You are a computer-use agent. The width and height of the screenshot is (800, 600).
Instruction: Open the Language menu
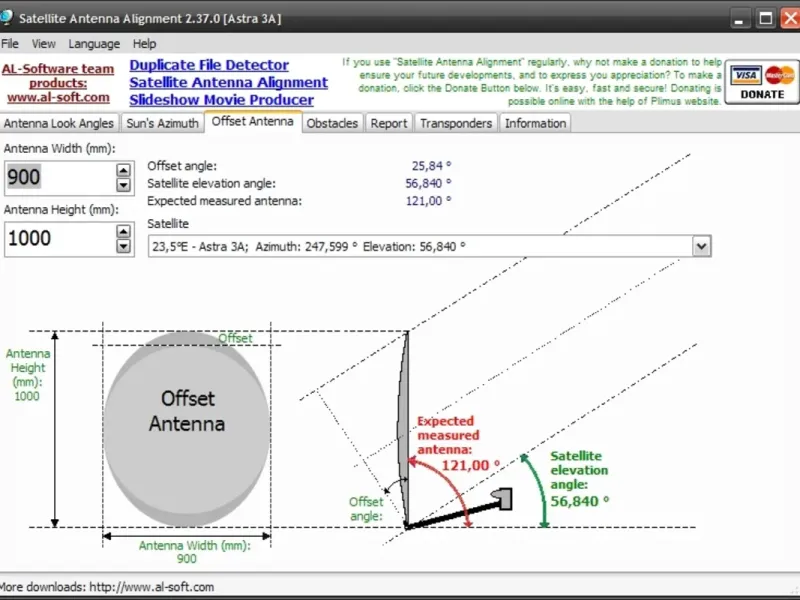94,44
